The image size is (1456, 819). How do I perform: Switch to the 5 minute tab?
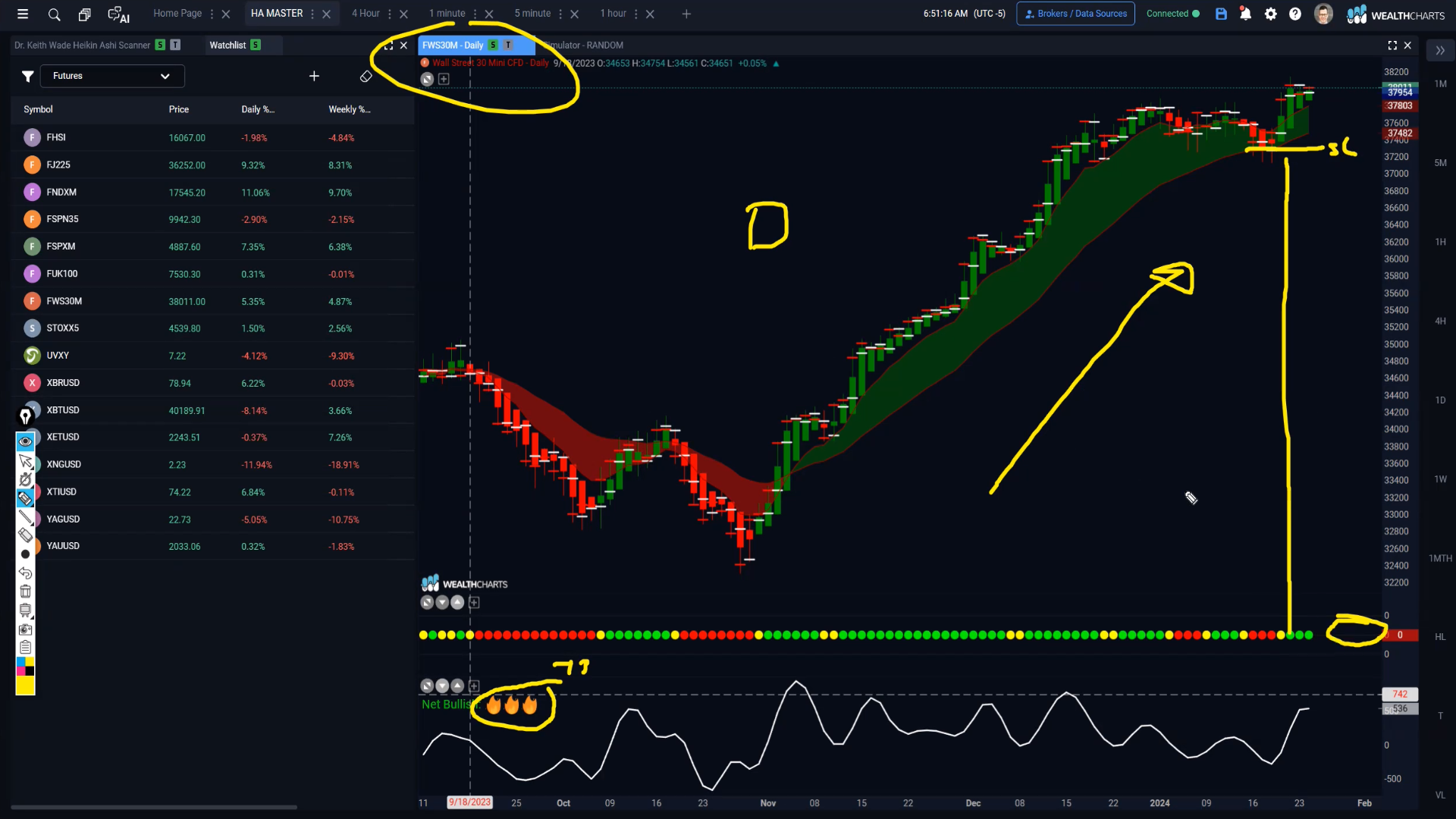532,14
